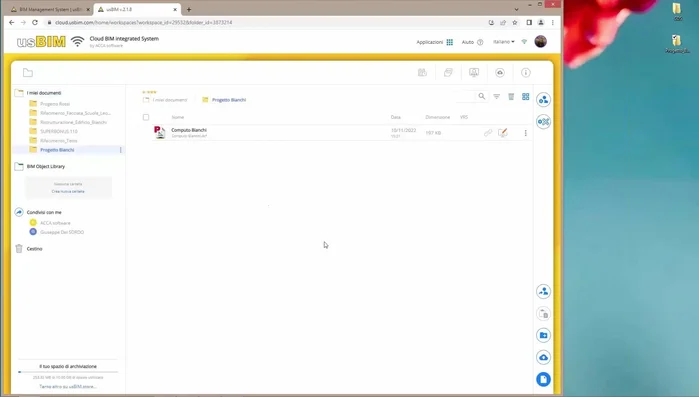Click the user profile avatar
The image size is (699, 397).
(541, 41)
